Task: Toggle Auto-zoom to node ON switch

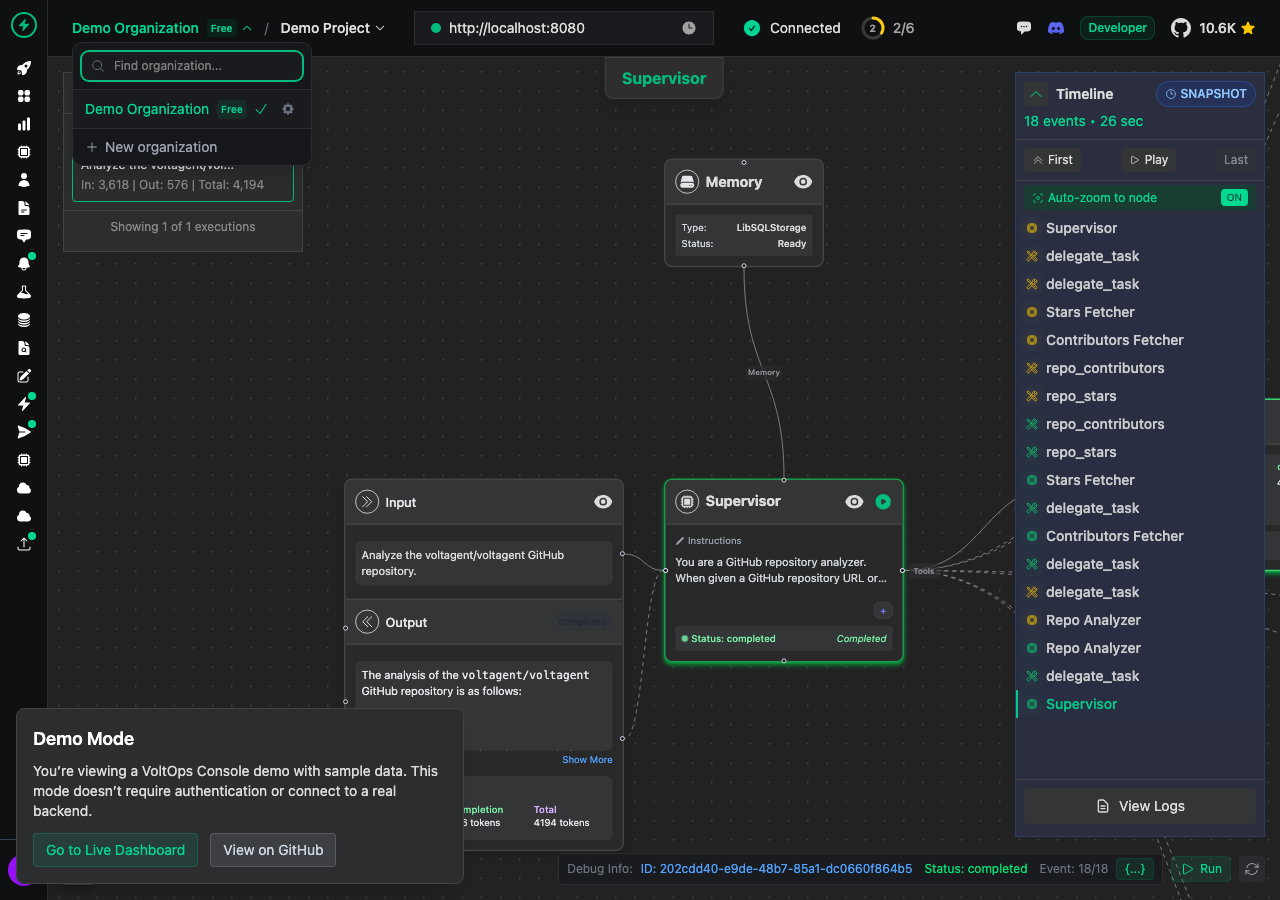Action: point(1235,198)
